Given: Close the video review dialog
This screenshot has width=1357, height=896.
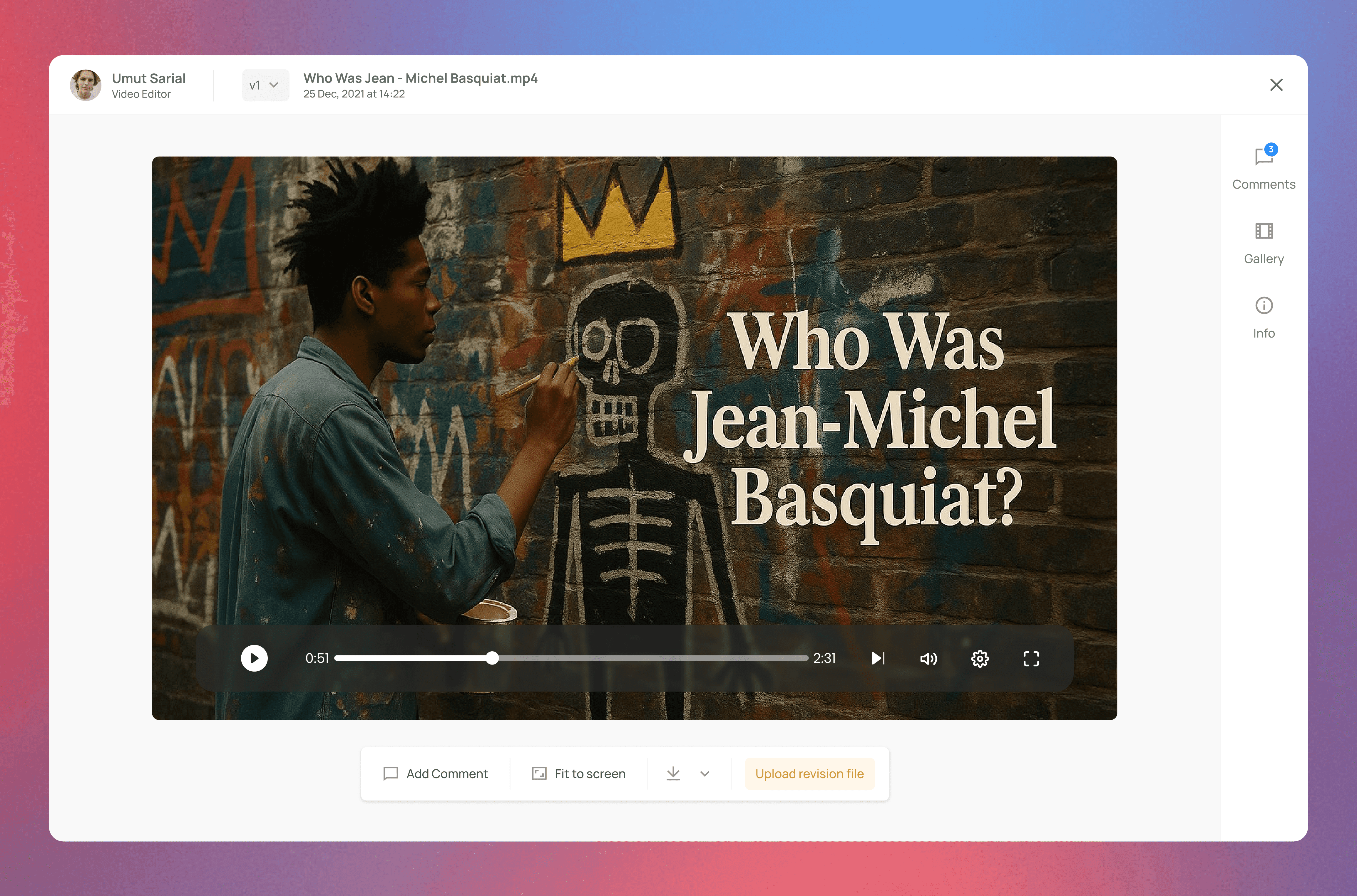Looking at the screenshot, I should 1276,85.
